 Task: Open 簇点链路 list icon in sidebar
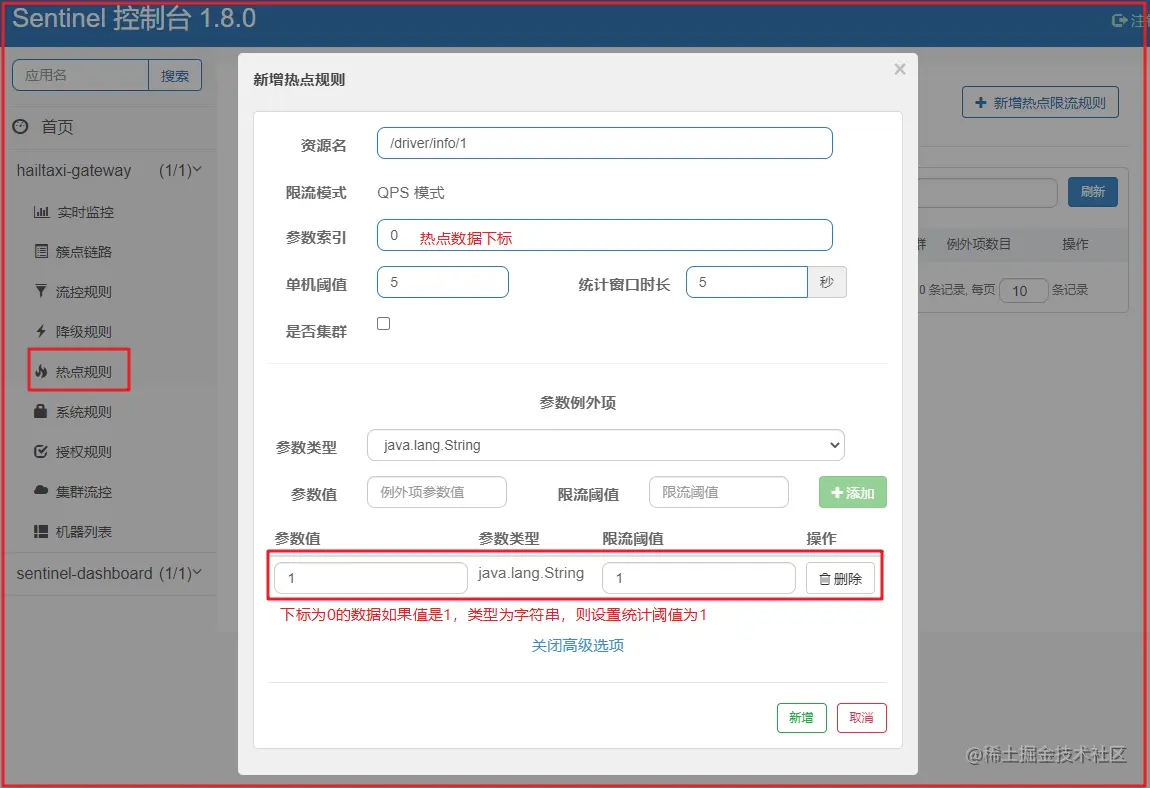[x=41, y=252]
